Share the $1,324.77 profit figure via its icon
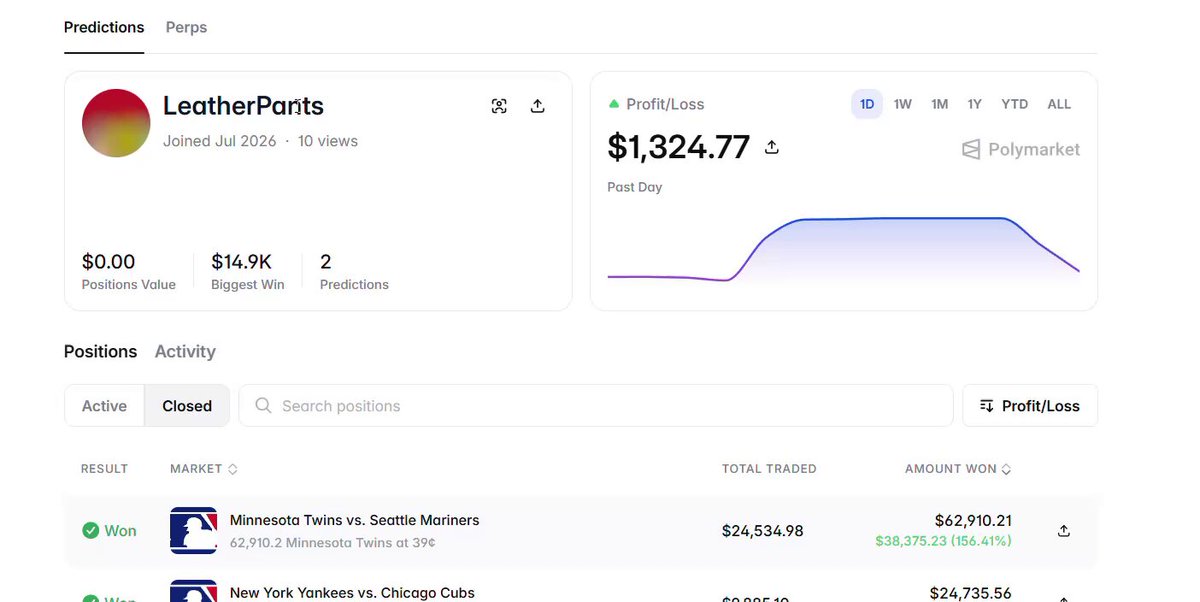The width and height of the screenshot is (1200, 602). [771, 147]
